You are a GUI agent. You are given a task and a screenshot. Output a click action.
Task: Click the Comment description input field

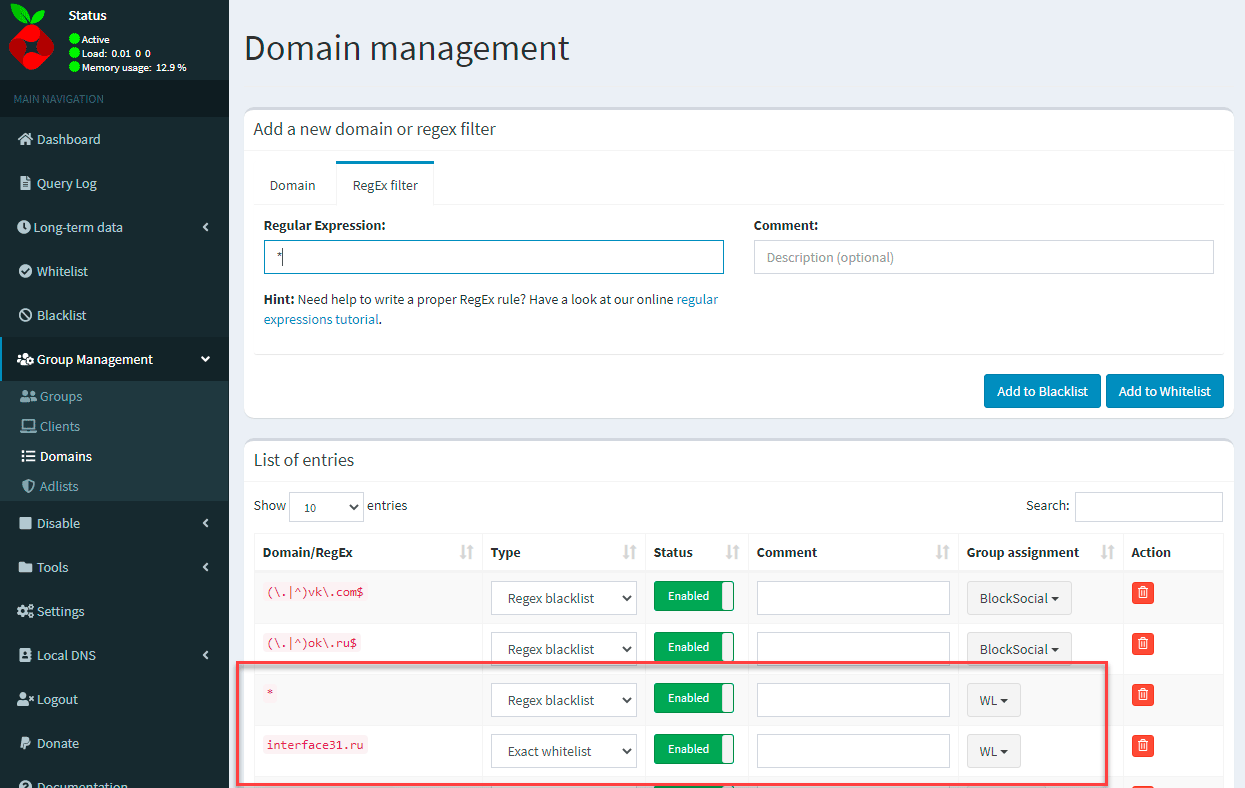point(983,257)
